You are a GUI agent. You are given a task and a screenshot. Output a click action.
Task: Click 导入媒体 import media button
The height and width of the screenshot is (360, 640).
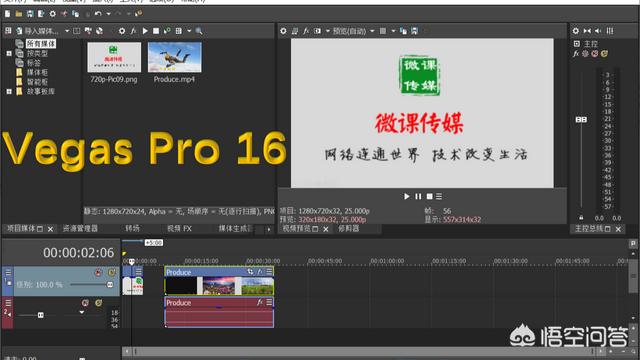tap(37, 31)
